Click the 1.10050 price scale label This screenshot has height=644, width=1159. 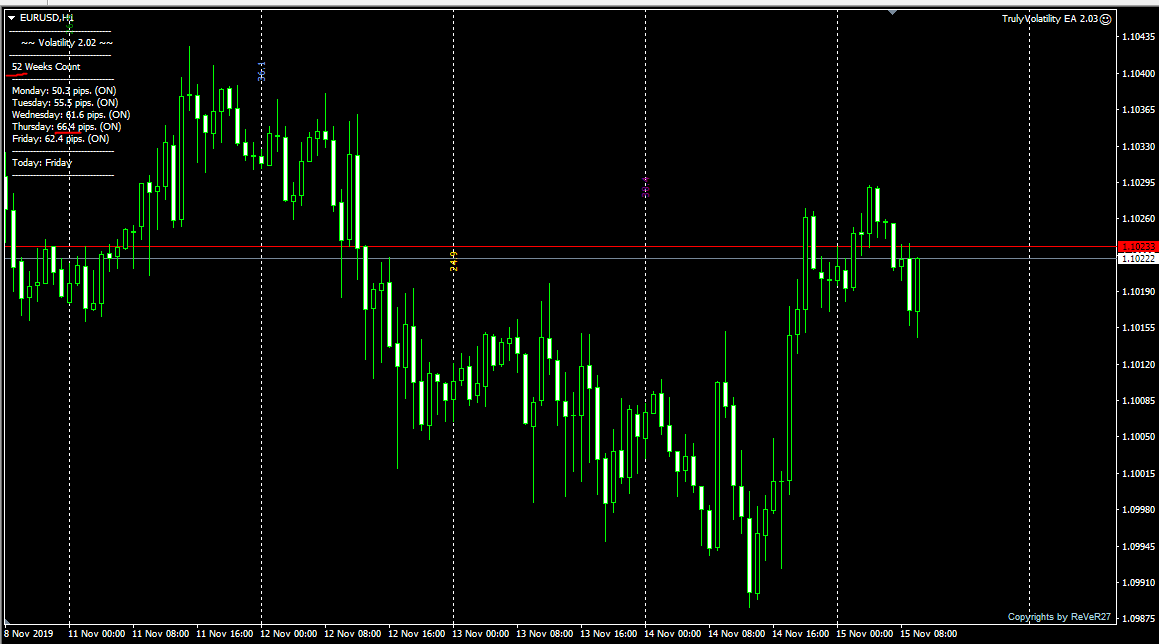tap(1138, 437)
